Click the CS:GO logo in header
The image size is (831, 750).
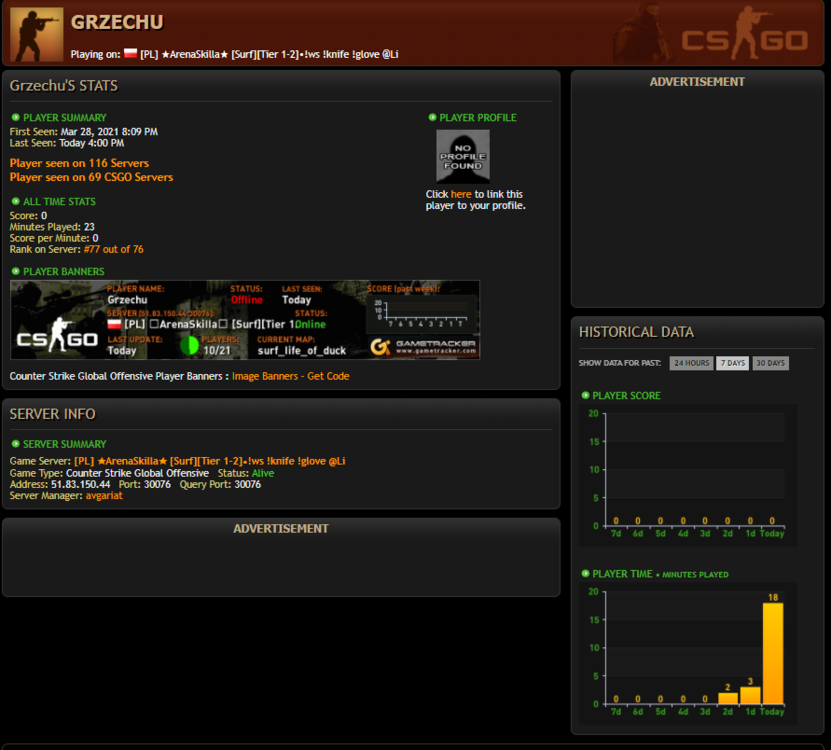point(745,33)
